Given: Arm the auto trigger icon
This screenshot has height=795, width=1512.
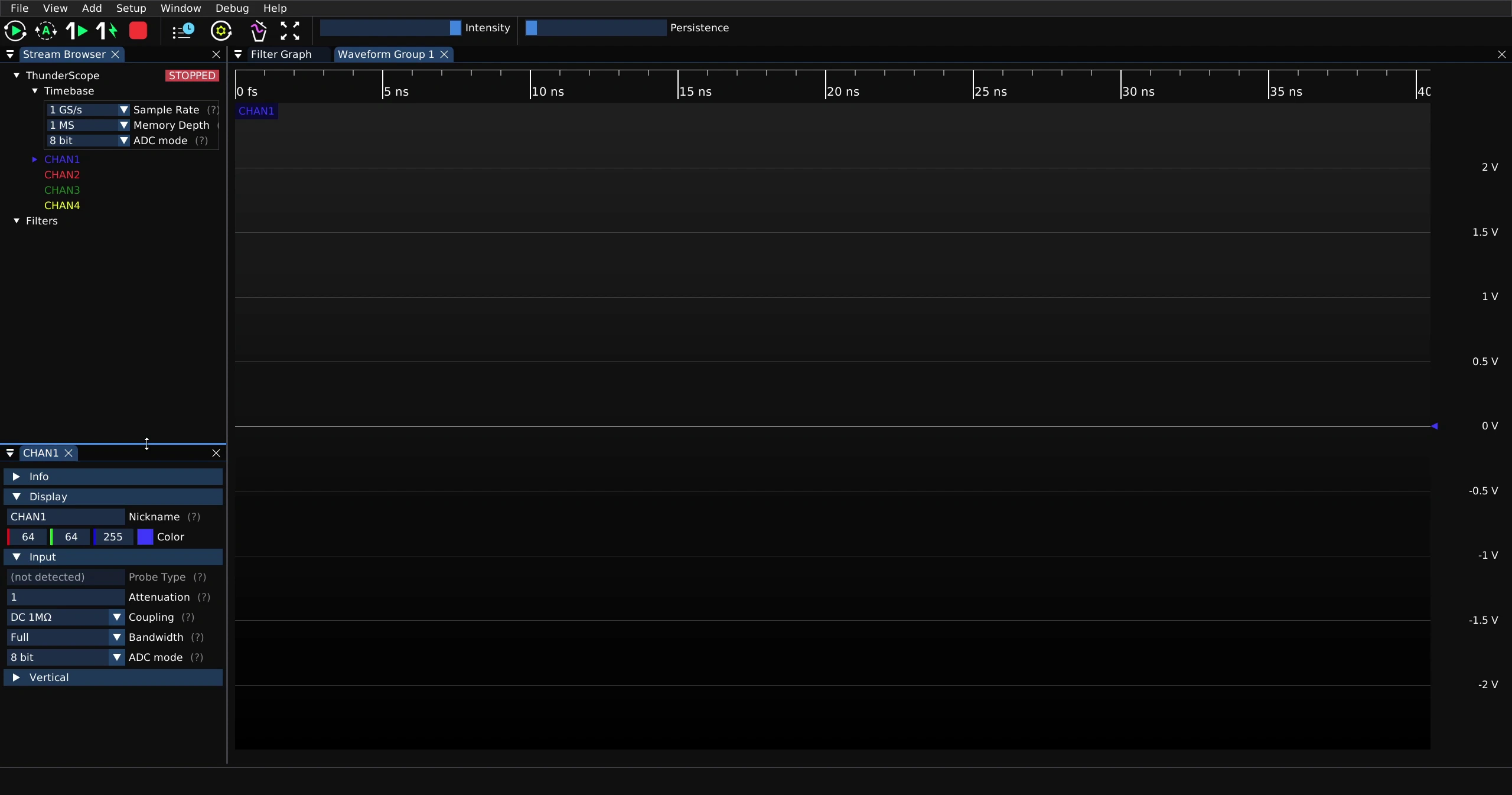Looking at the screenshot, I should pyautogui.click(x=46, y=31).
